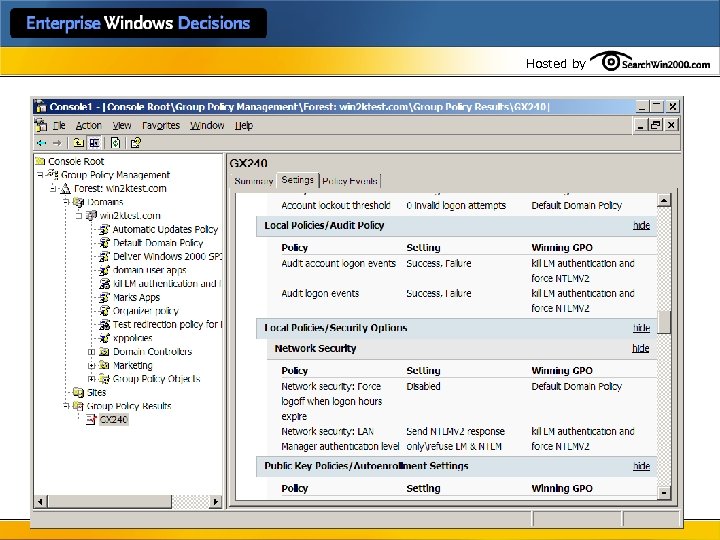
Task: Hide the Network Security section
Action: click(640, 348)
